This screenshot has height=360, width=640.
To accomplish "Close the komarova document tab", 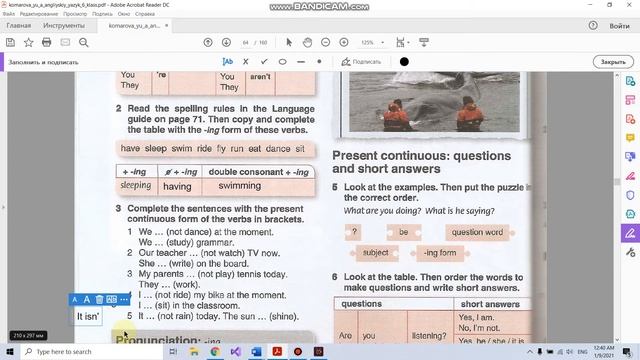I will coord(167,26).
